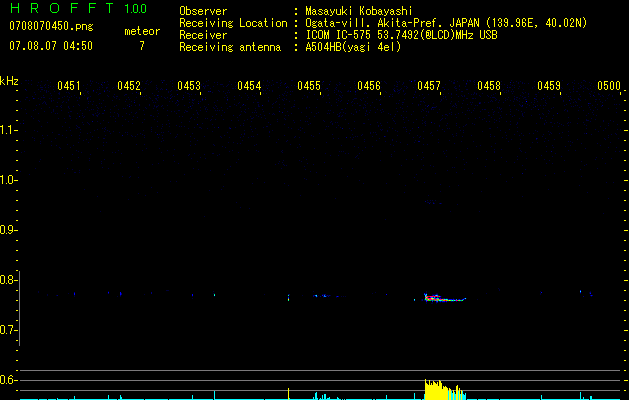
Task: Click time marker 0455
Action: [309, 86]
